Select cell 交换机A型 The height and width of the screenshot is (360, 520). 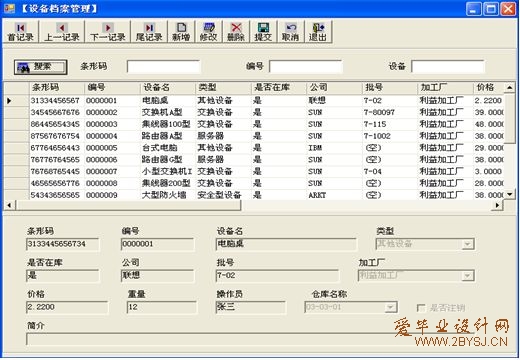[168, 112]
